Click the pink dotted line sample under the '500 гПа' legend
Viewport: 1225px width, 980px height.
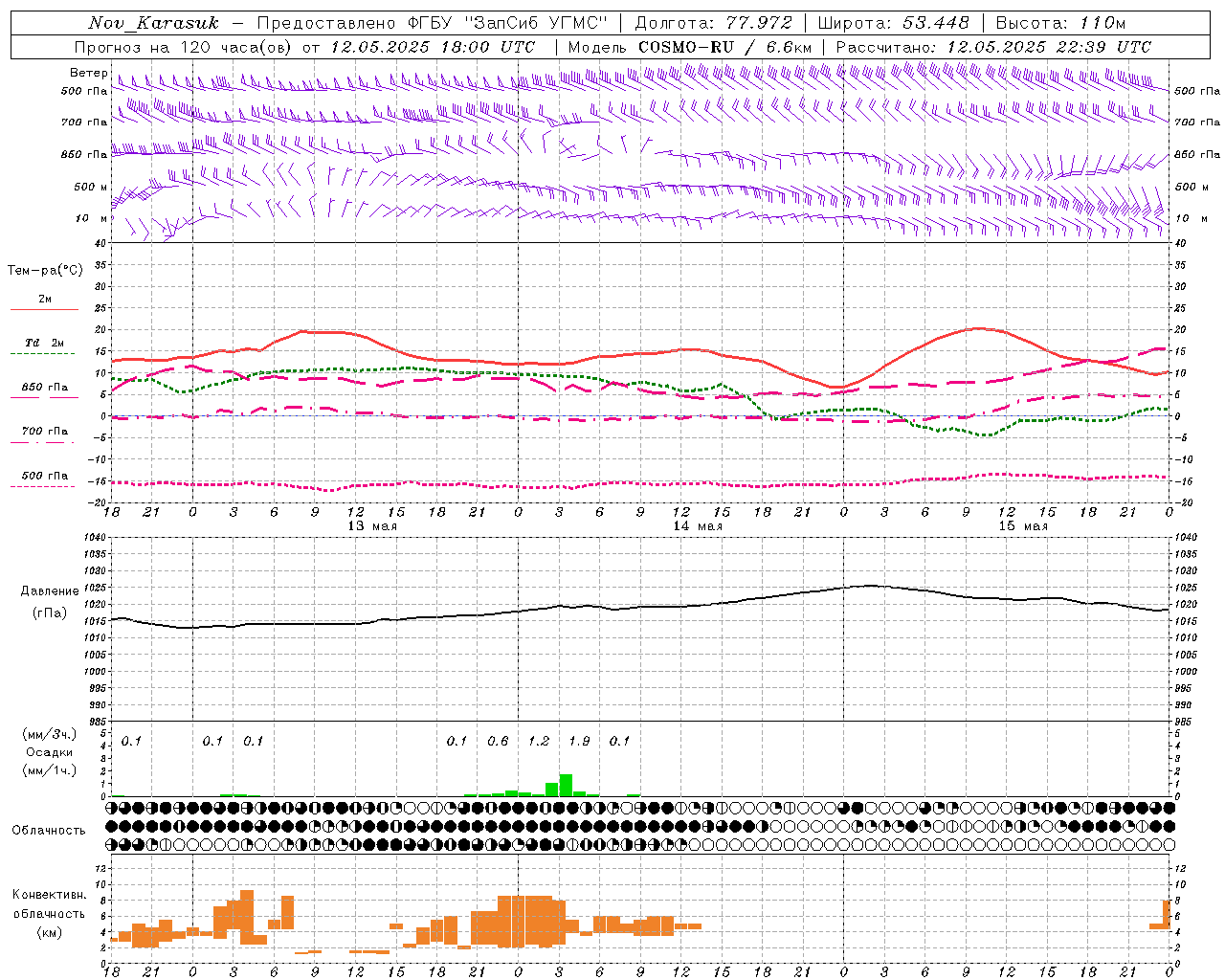point(42,487)
